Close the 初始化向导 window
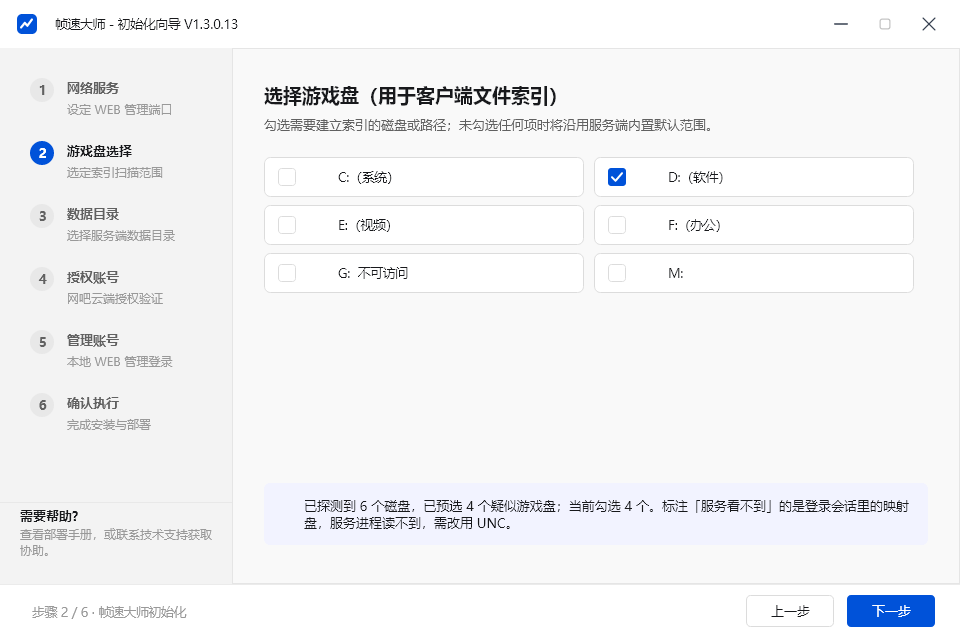Image resolution: width=960 pixels, height=640 pixels. [x=929, y=24]
